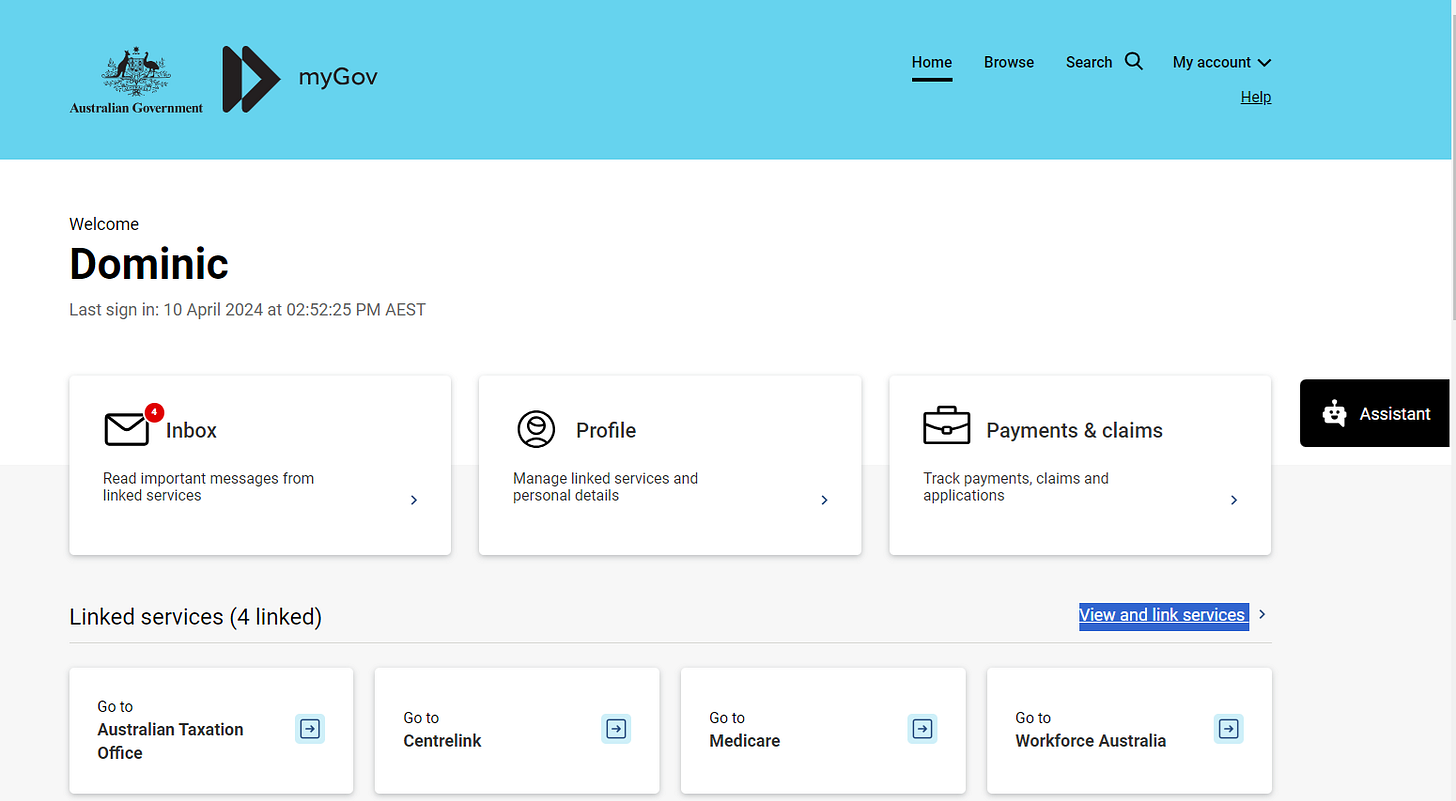The width and height of the screenshot is (1456, 801).
Task: Open the Profile heading
Action: pos(606,430)
